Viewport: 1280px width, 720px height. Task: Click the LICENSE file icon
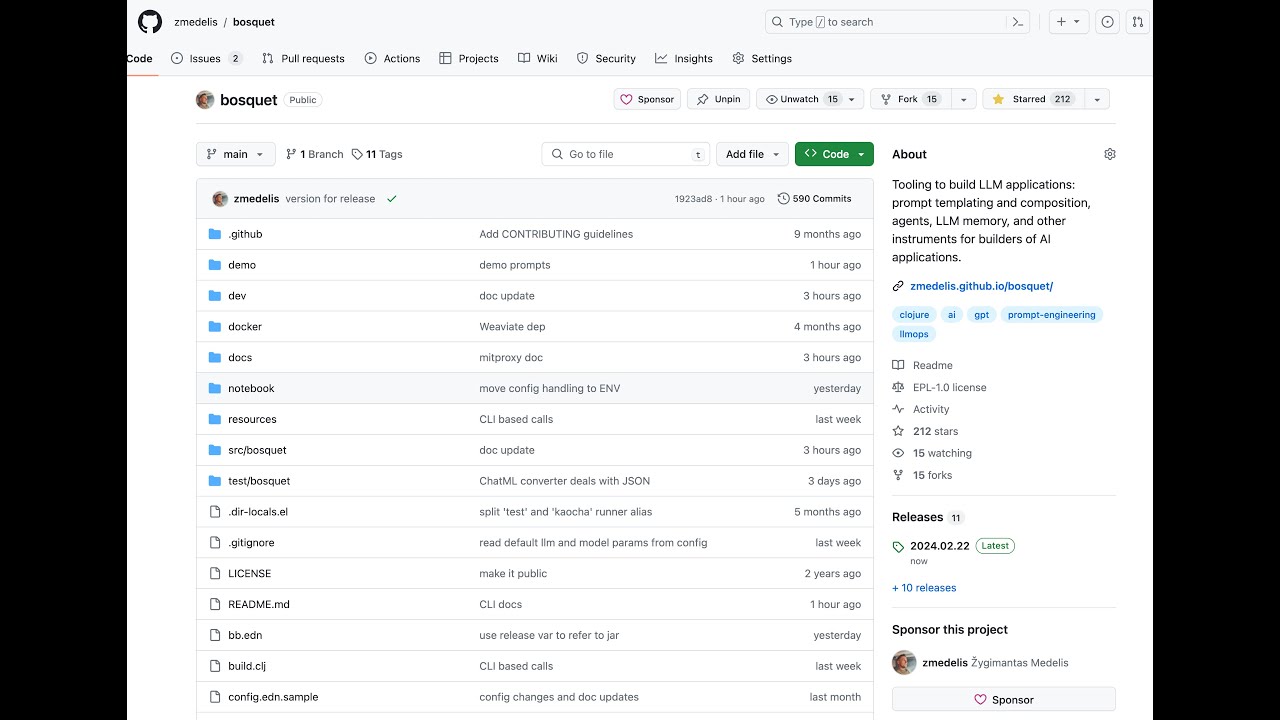214,574
